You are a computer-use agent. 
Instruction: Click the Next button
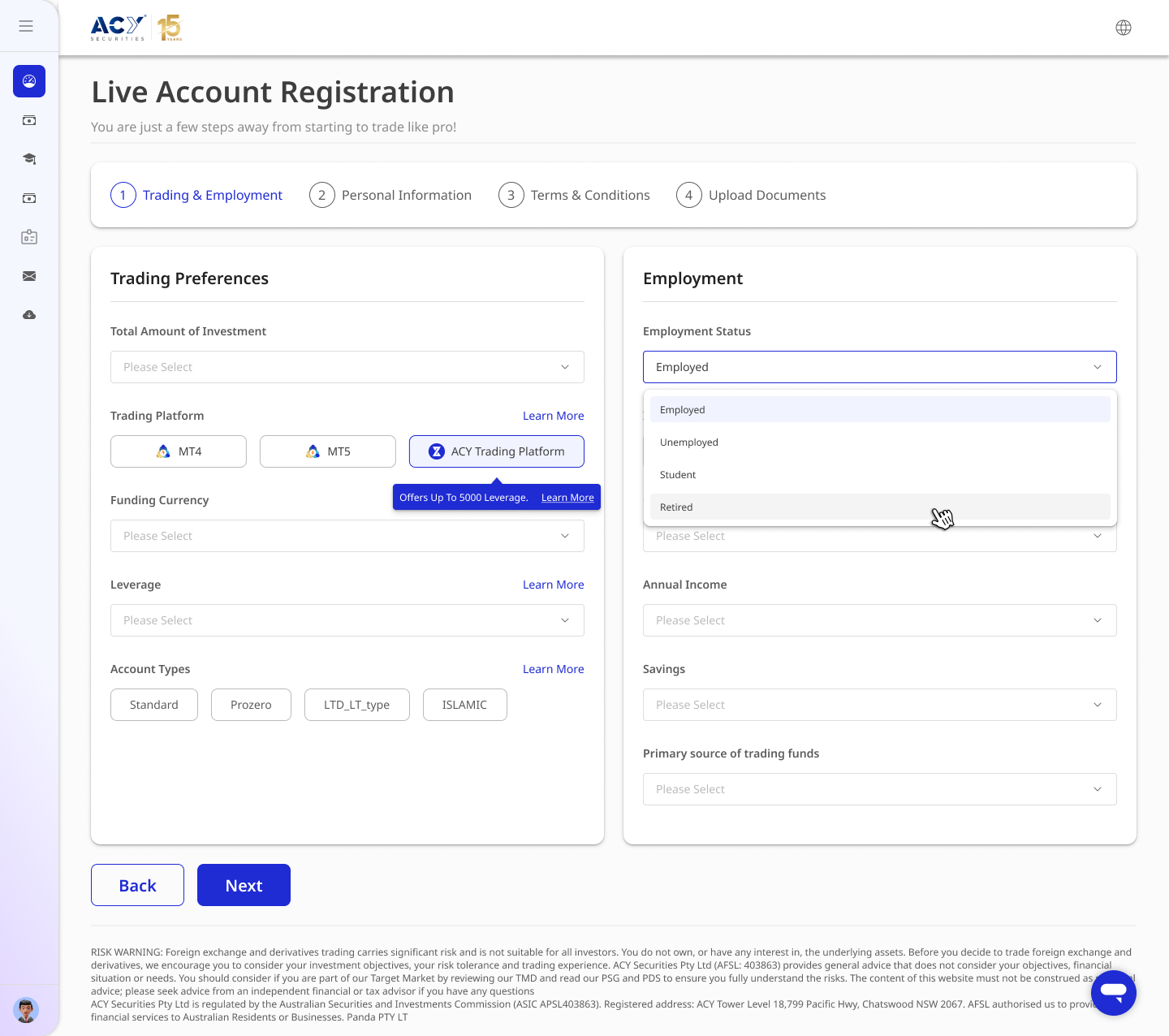[244, 885]
